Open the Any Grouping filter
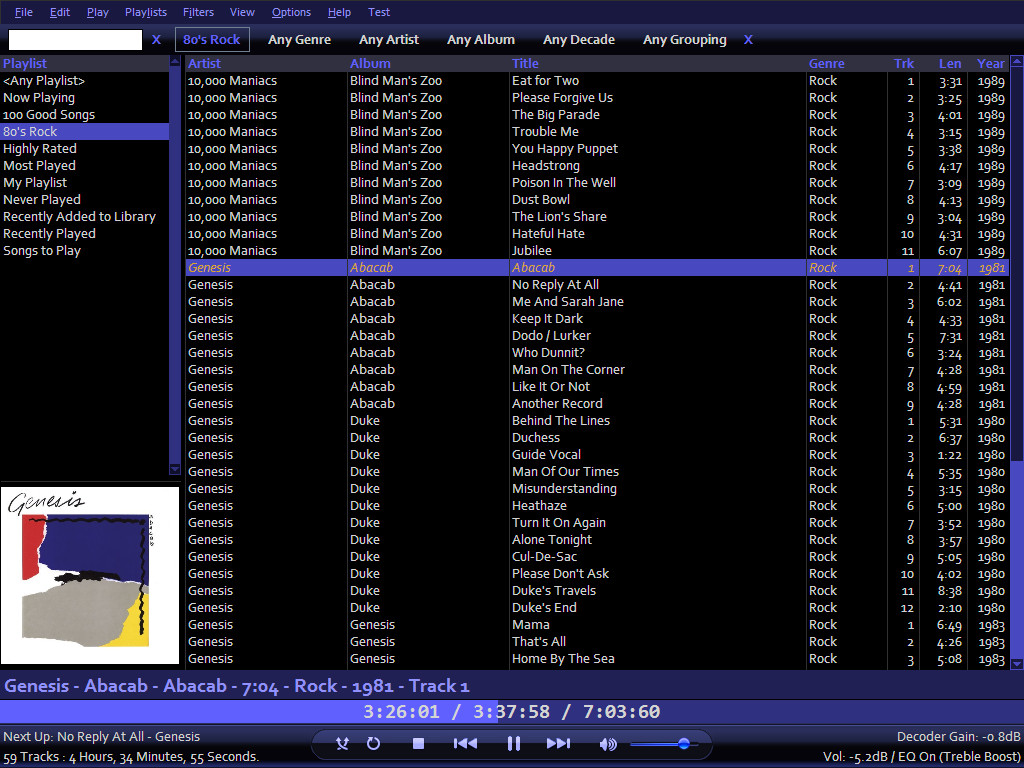Screen dimensions: 1024x768 pos(684,40)
